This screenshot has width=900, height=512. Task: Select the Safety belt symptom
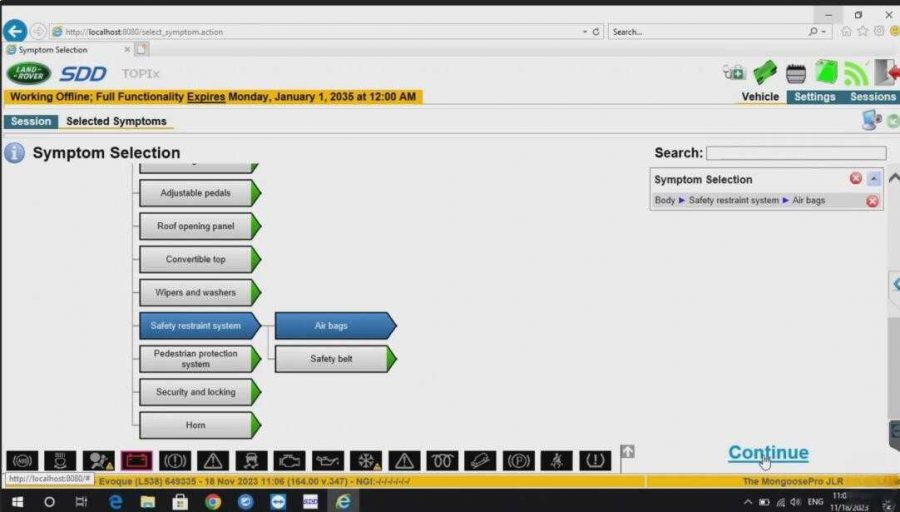331,359
